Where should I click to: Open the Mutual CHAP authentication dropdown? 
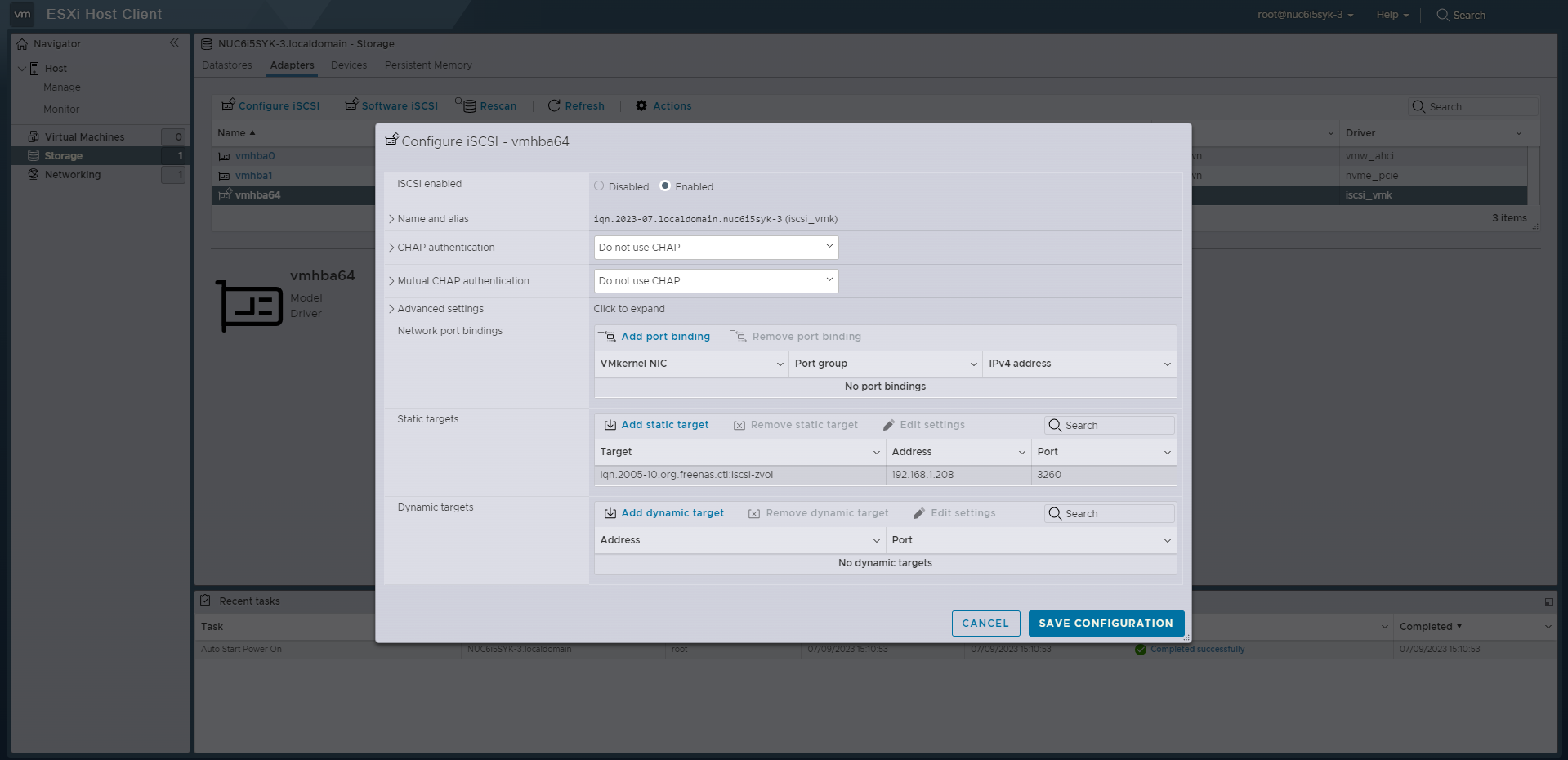[x=716, y=281]
